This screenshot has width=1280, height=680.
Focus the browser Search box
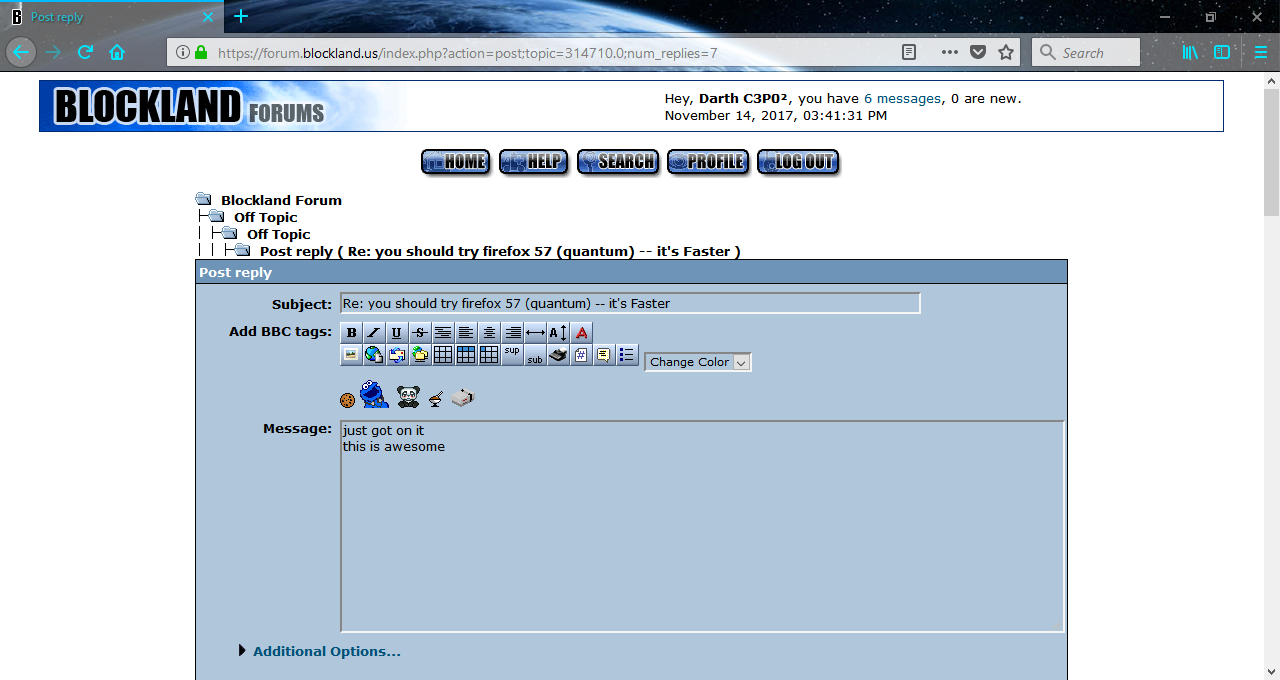tap(1086, 52)
